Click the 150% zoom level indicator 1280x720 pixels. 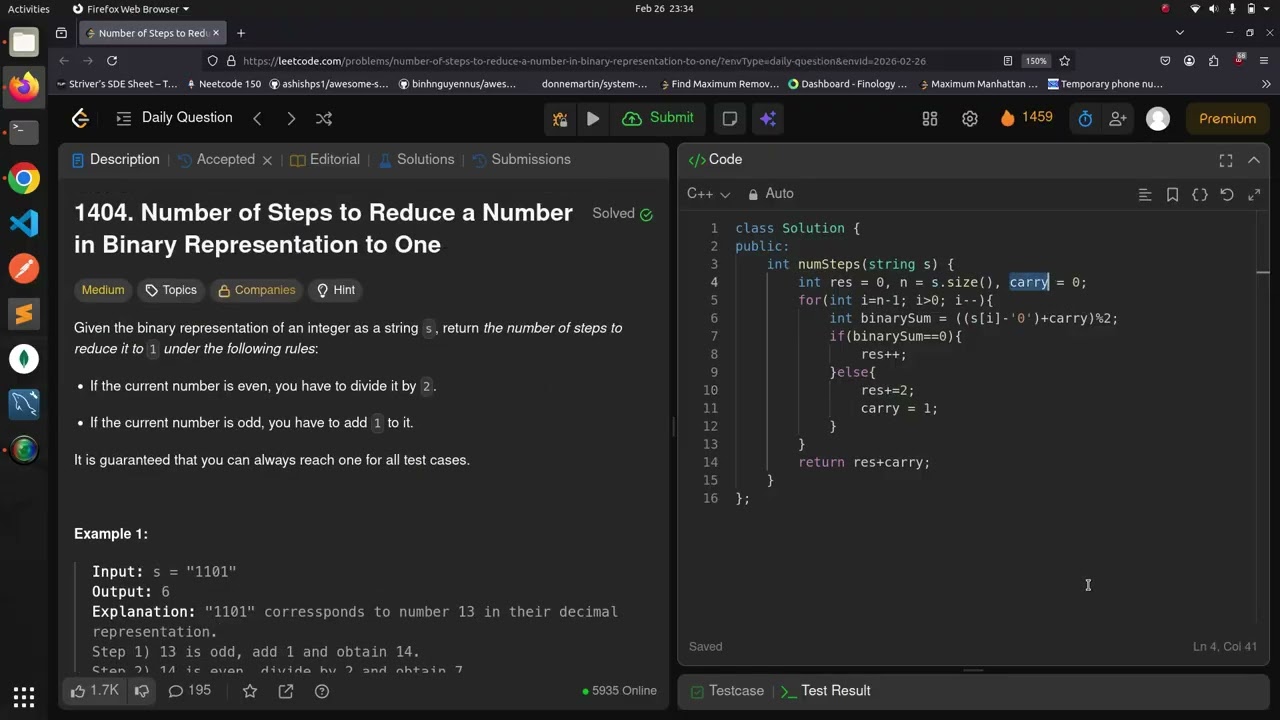1036,61
